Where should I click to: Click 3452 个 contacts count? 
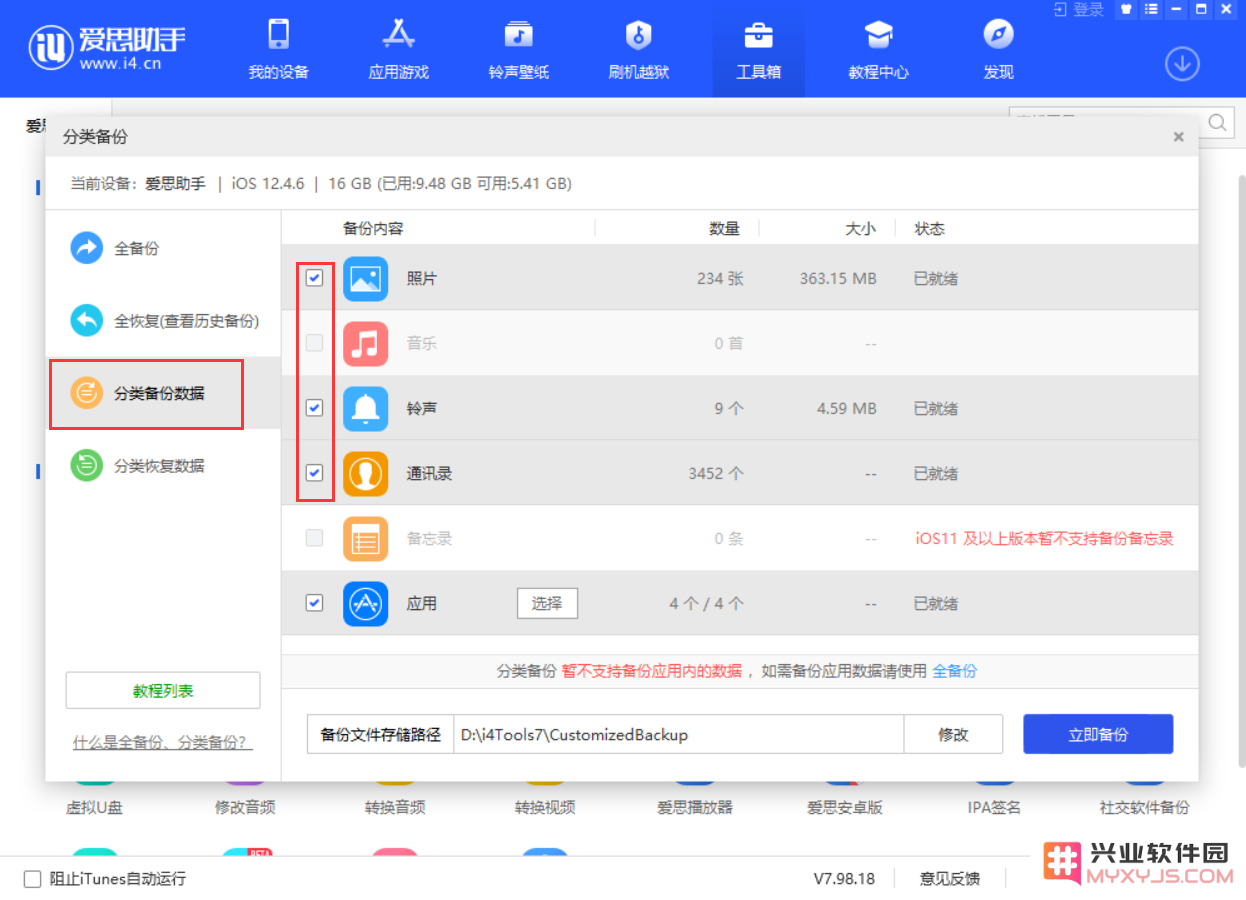tap(716, 473)
